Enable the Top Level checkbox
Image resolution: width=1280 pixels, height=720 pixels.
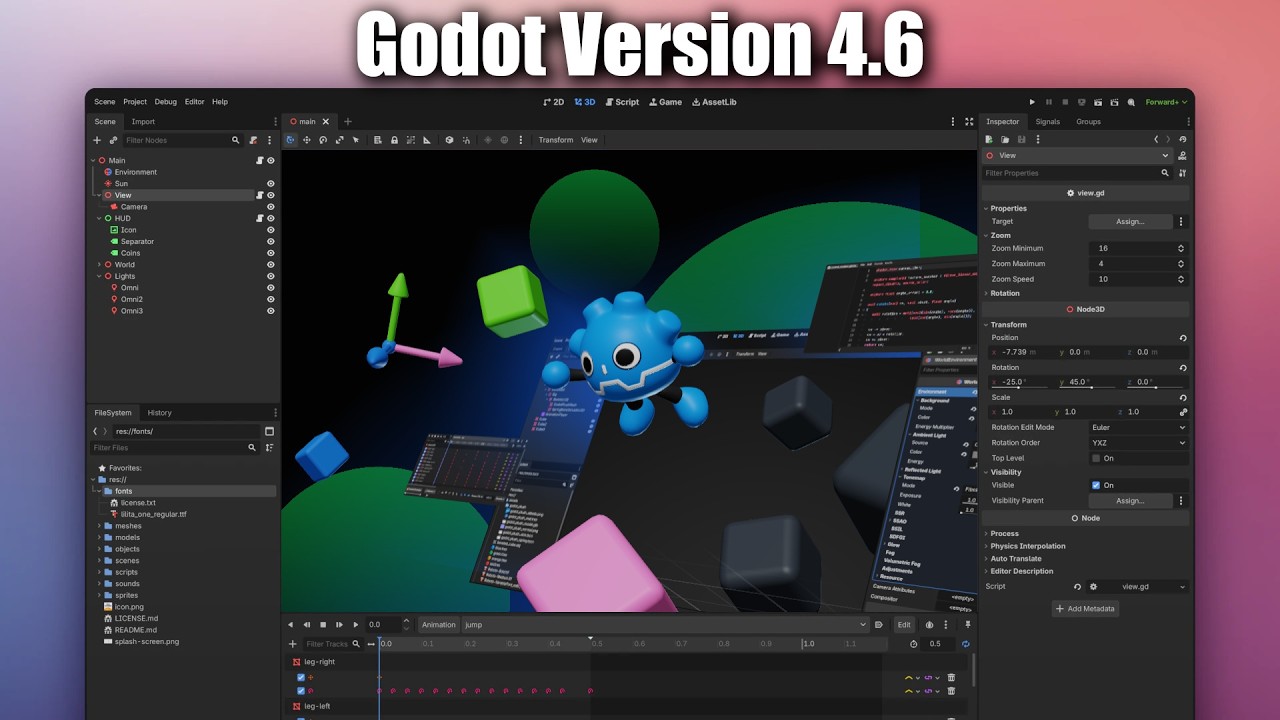pos(1096,458)
